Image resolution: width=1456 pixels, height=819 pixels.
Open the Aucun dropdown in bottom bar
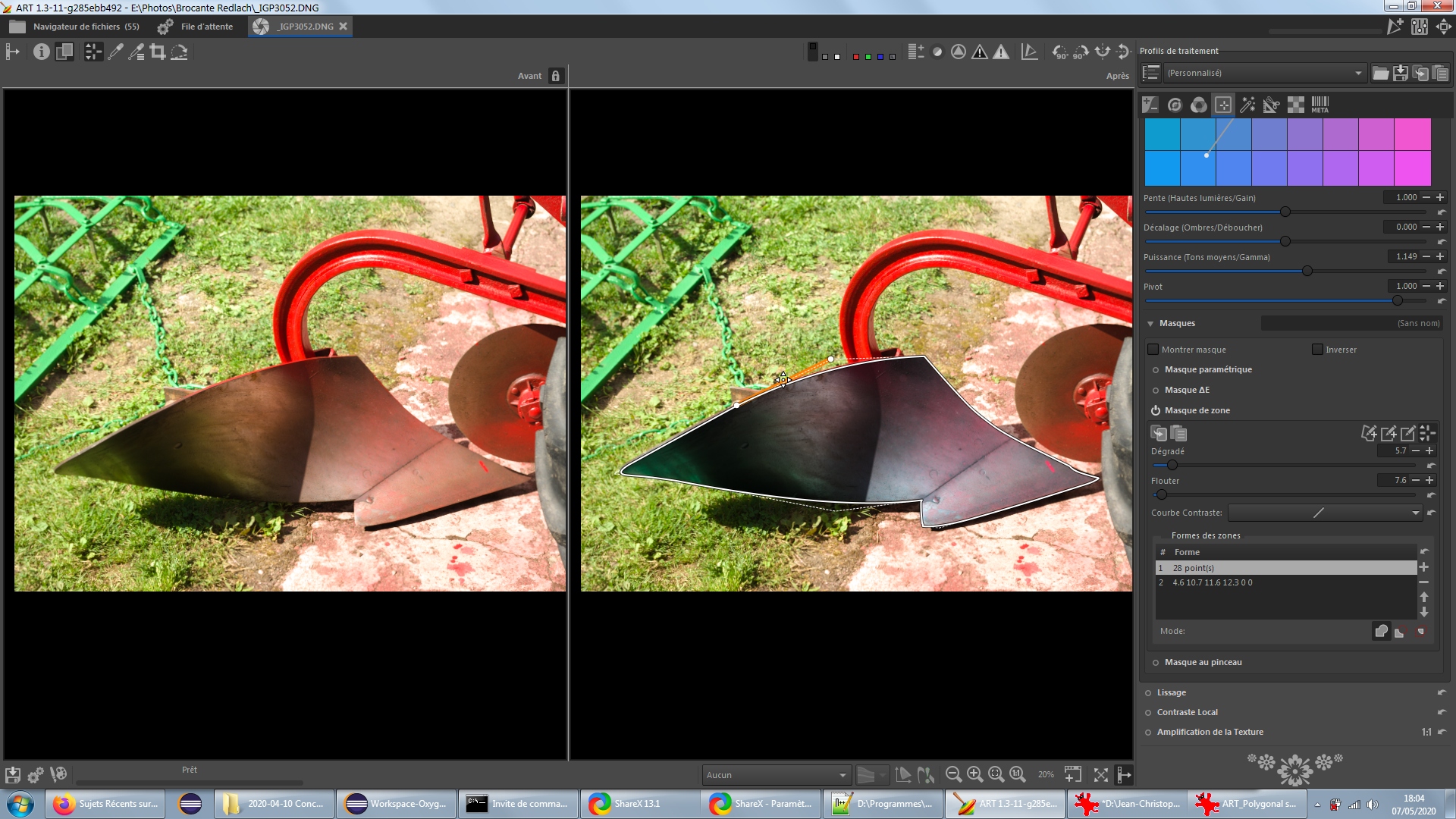[775, 774]
